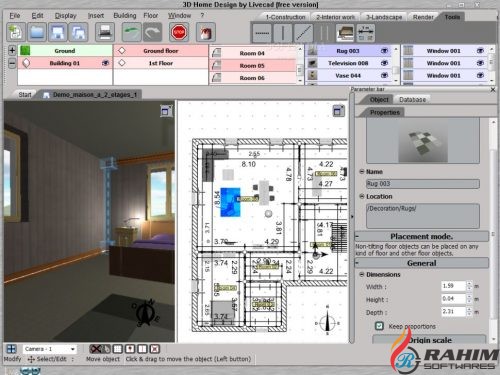Click the save-all double floppy icon
The height and width of the screenshot is (375, 500).
(x=78, y=32)
